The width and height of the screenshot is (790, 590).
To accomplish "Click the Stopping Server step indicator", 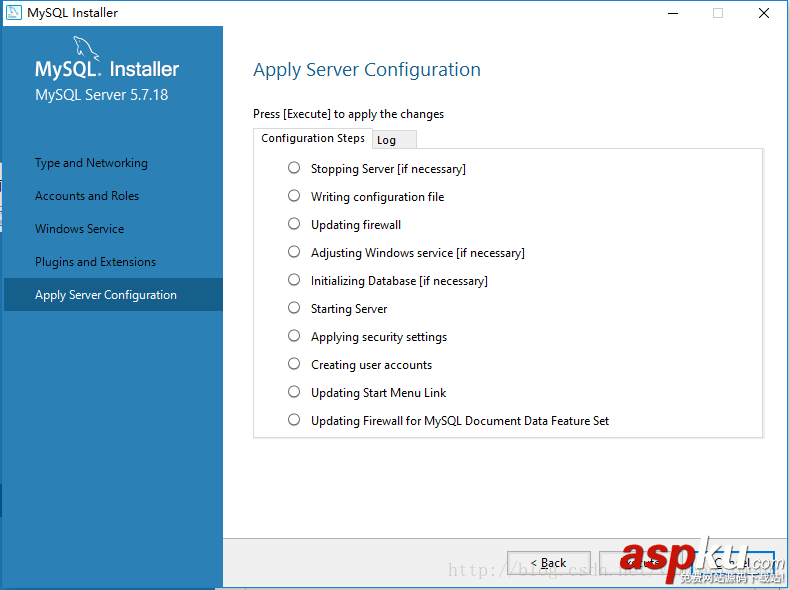I will 294,168.
